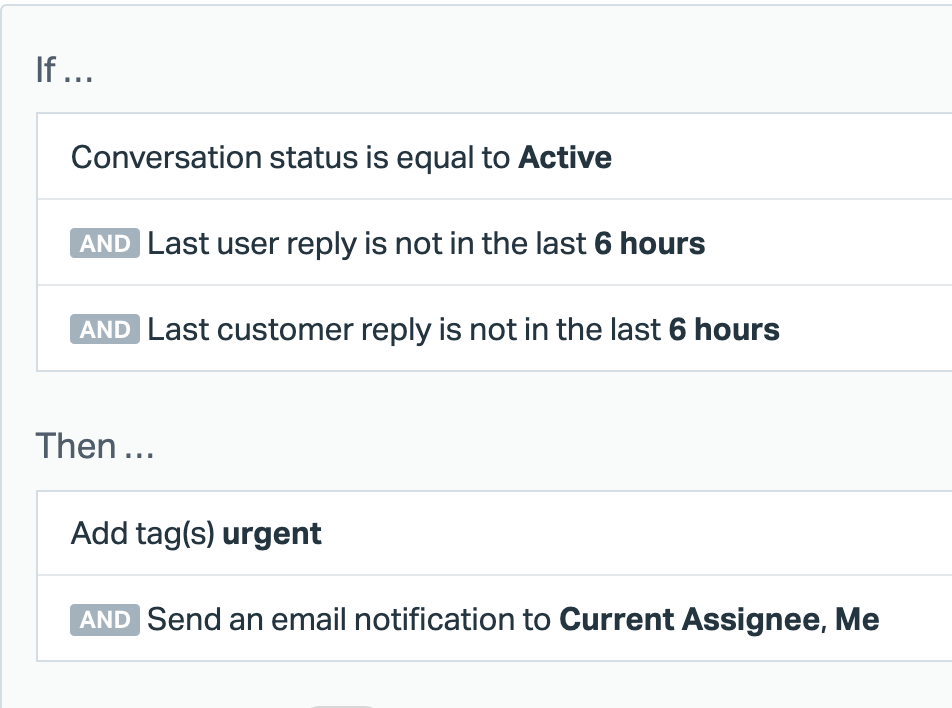The image size is (952, 708).
Task: Click the AND badge before Last user reply
Action: tap(105, 244)
